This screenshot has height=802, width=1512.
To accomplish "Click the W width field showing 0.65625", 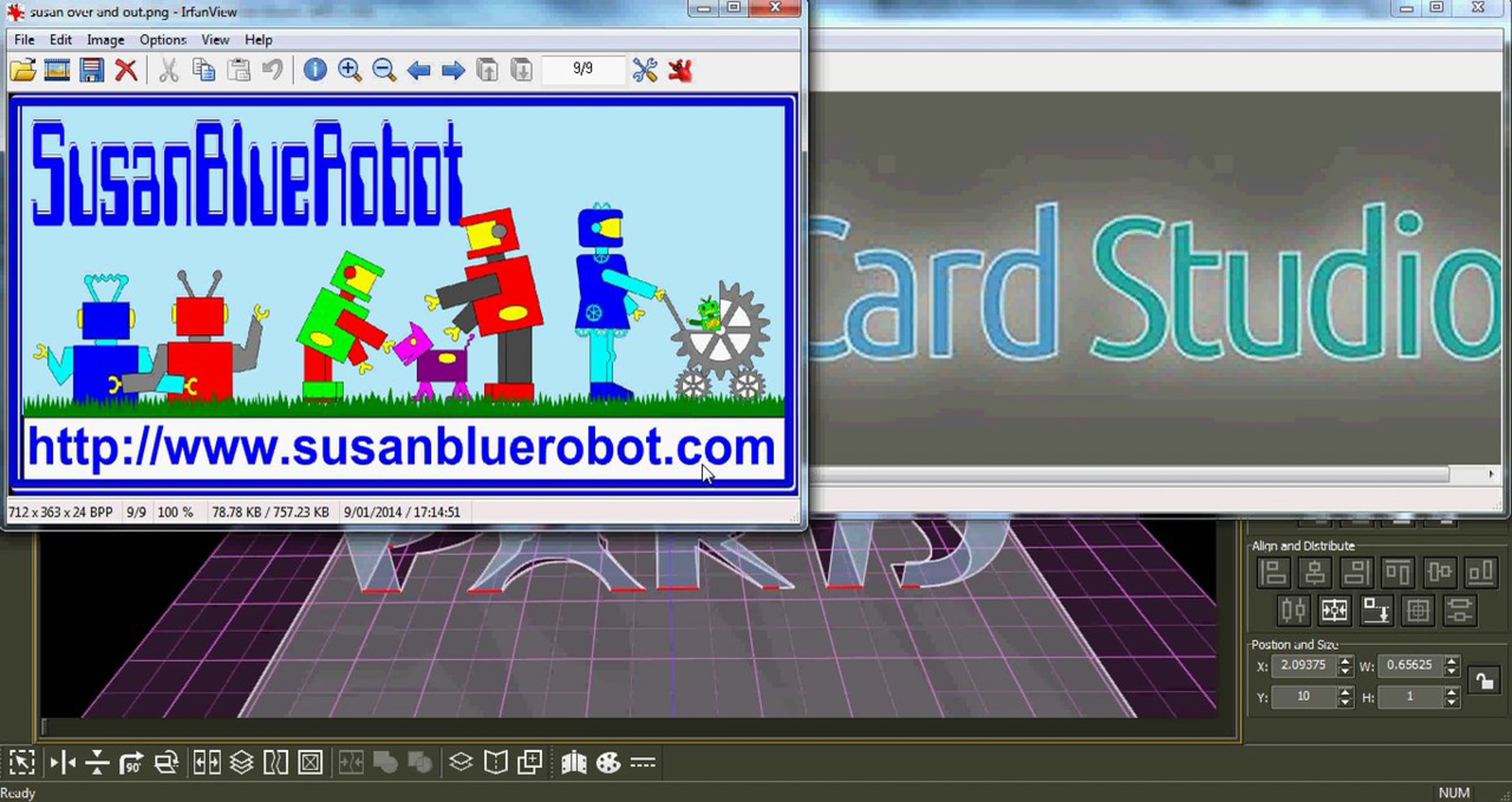I will pyautogui.click(x=1411, y=665).
